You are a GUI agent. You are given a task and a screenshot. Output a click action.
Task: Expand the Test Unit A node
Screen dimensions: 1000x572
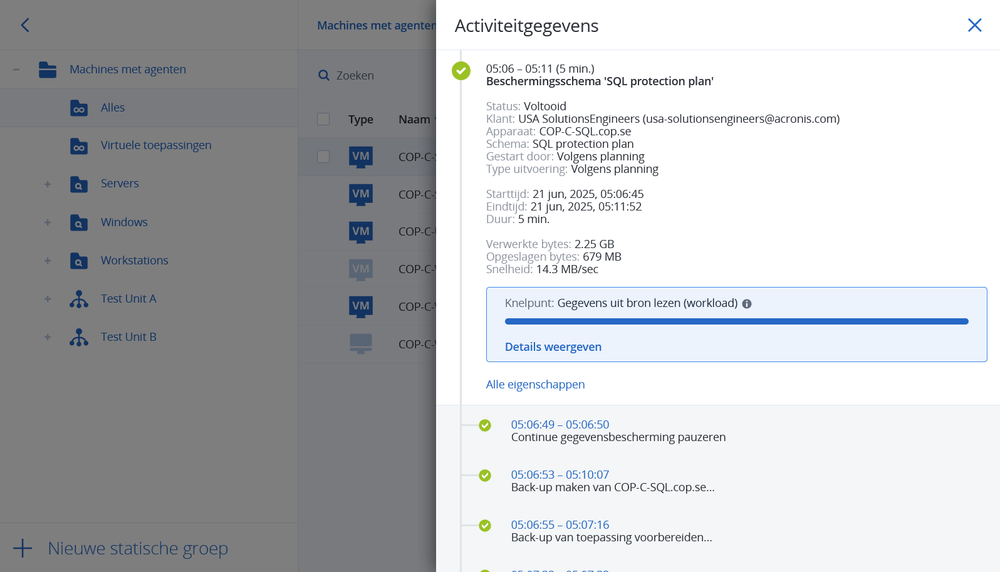point(47,299)
